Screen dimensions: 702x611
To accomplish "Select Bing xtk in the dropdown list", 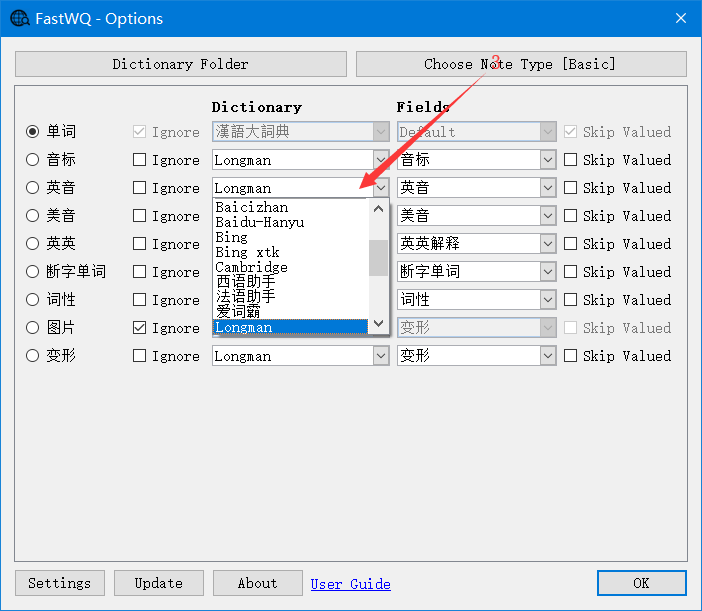I will (x=247, y=252).
